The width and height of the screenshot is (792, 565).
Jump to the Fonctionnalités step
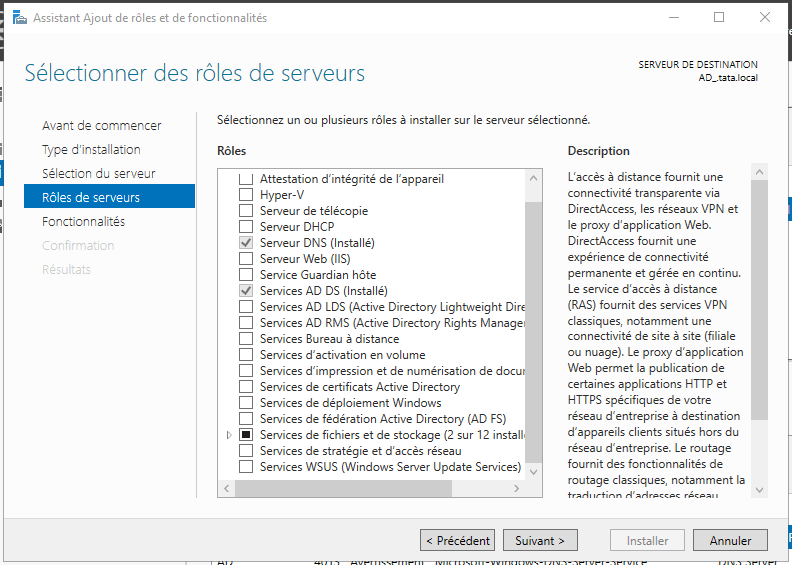[x=83, y=221]
